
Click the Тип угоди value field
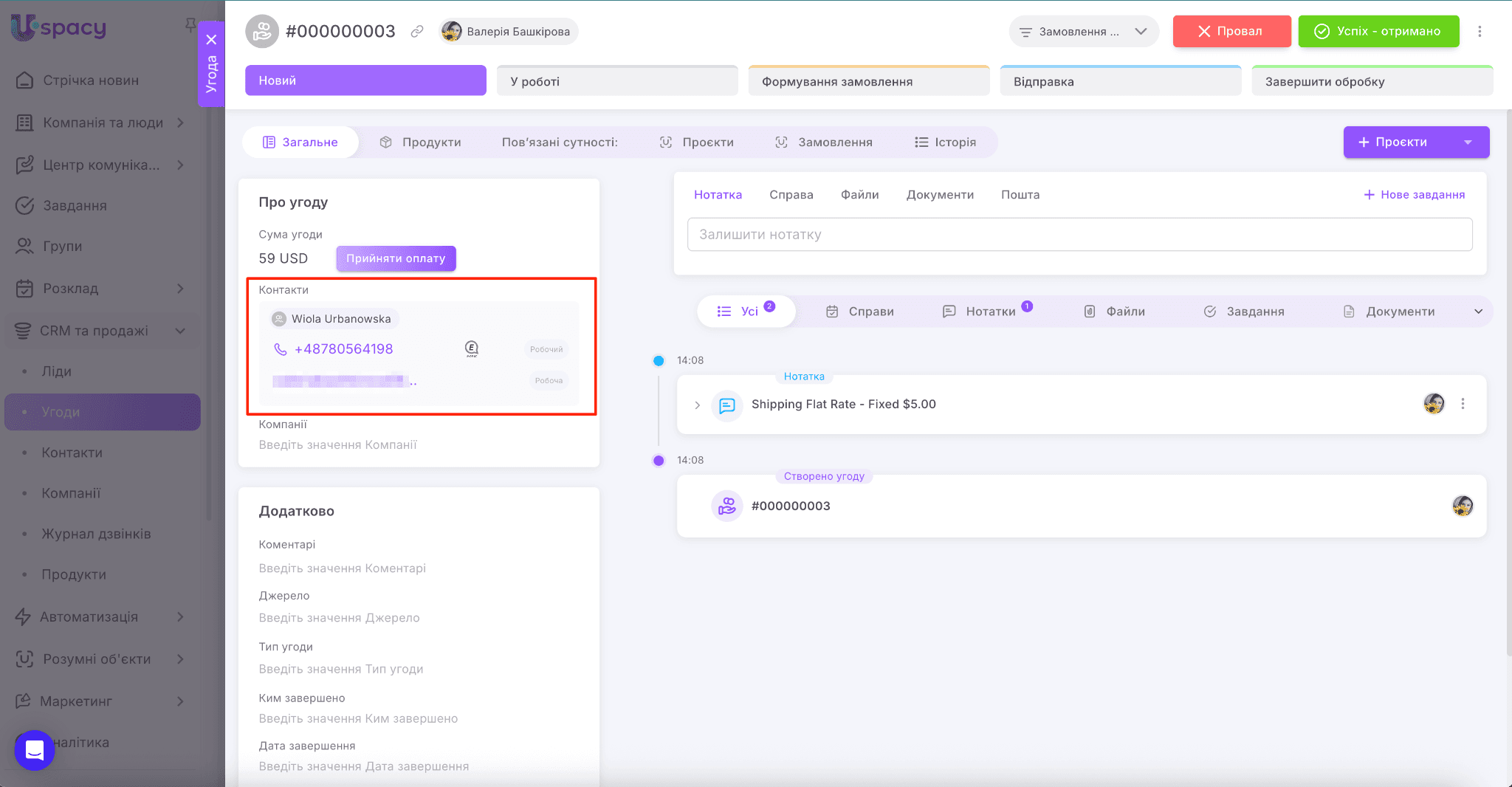pyautogui.click(x=341, y=669)
